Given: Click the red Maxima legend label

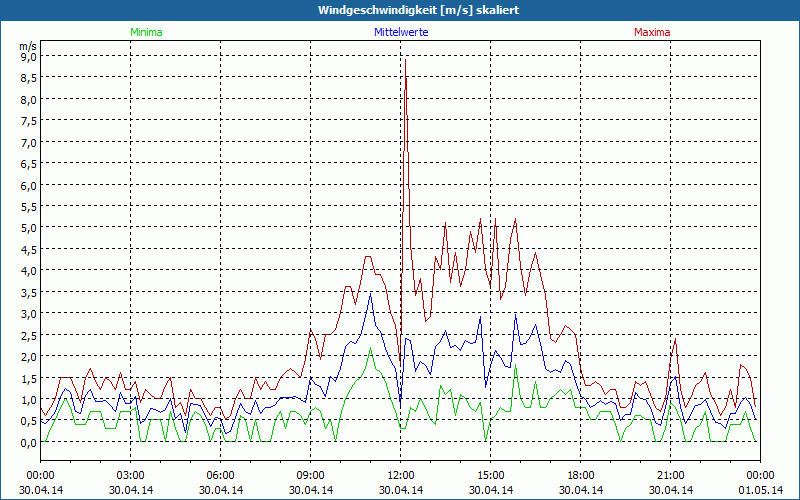Looking at the screenshot, I should (652, 32).
